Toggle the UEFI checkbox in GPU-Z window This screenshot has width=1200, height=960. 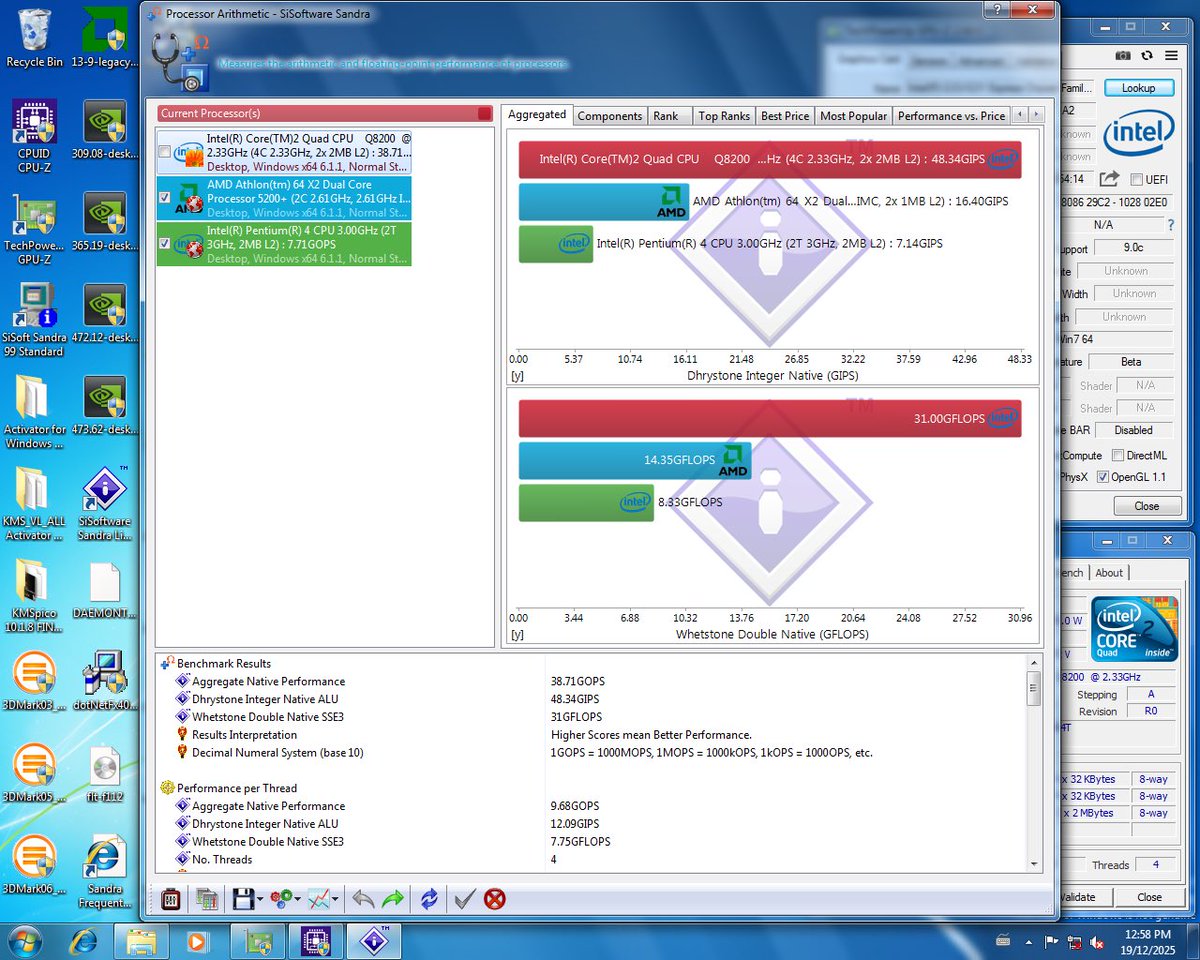coord(1136,179)
